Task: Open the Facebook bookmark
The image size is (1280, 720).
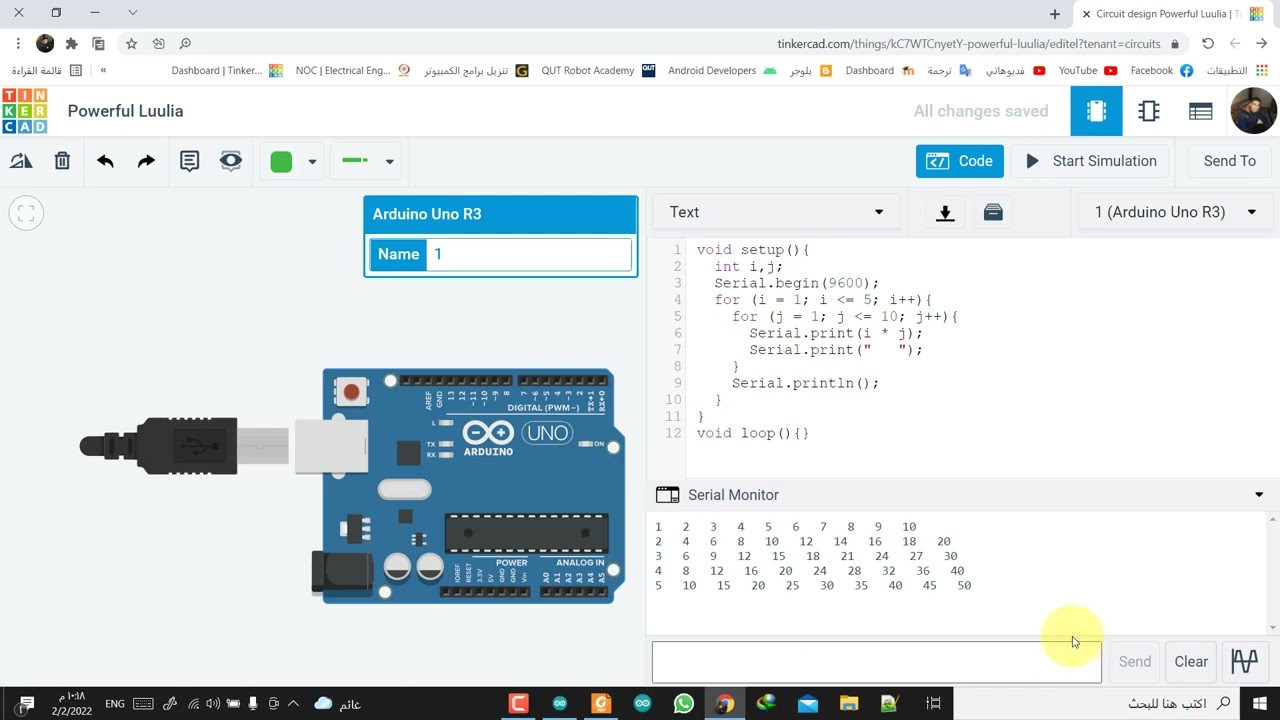Action: pos(1161,71)
